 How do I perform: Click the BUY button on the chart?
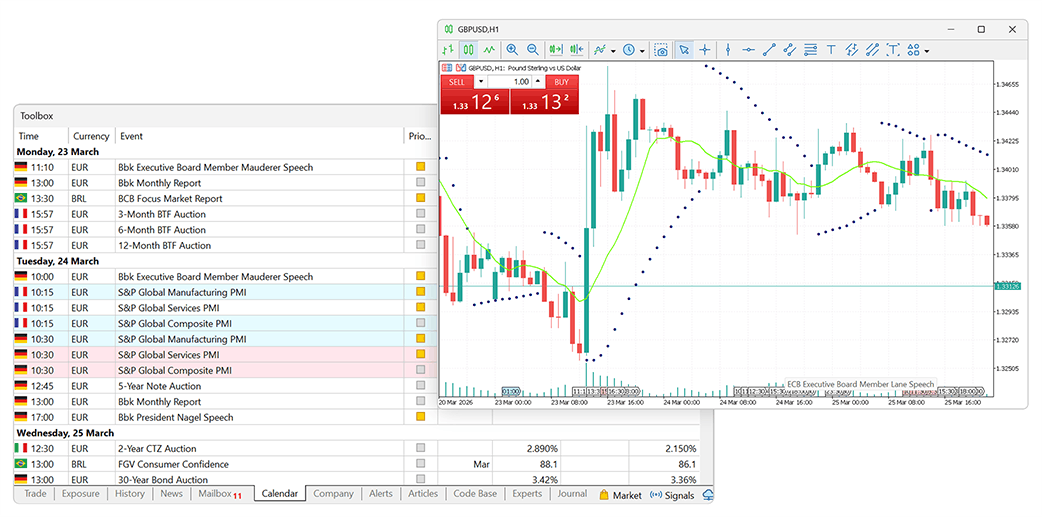coord(562,82)
